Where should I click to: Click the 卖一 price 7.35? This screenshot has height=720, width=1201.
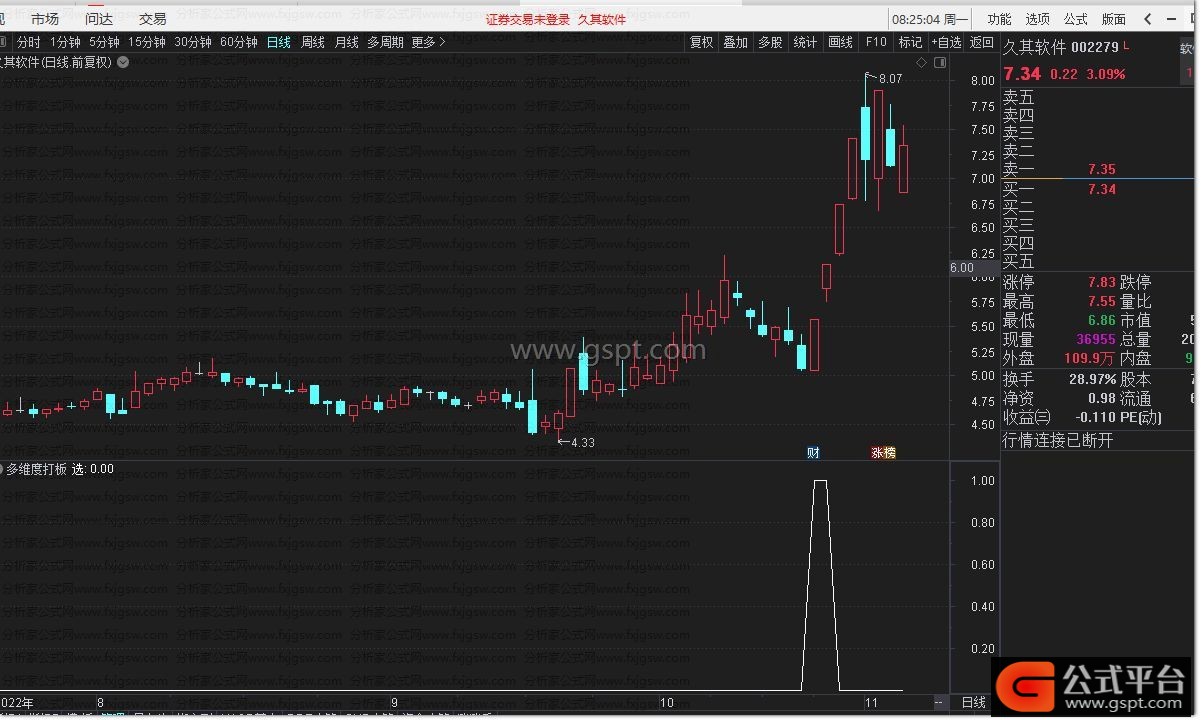click(1102, 170)
